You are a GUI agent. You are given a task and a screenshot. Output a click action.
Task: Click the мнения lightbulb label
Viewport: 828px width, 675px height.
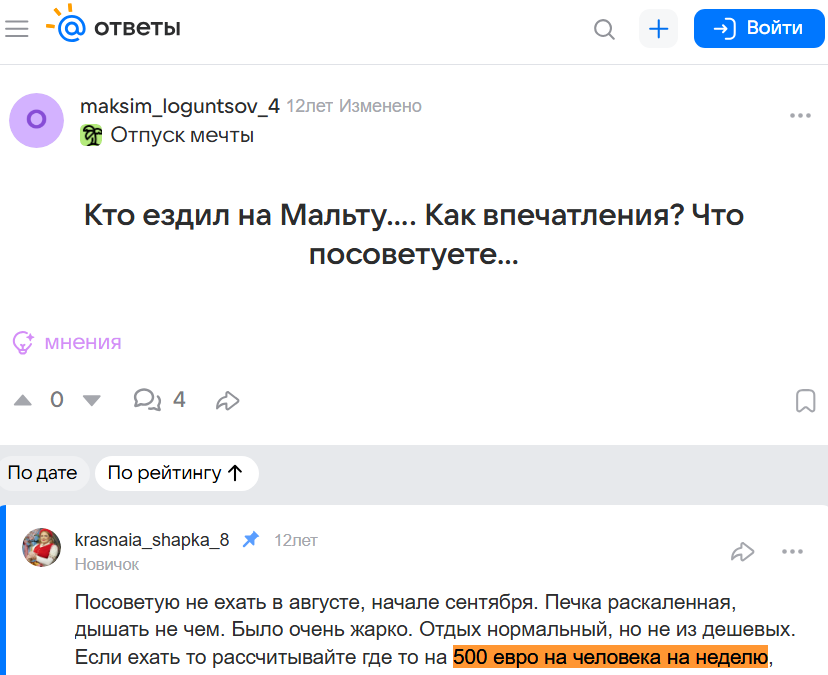pos(67,342)
